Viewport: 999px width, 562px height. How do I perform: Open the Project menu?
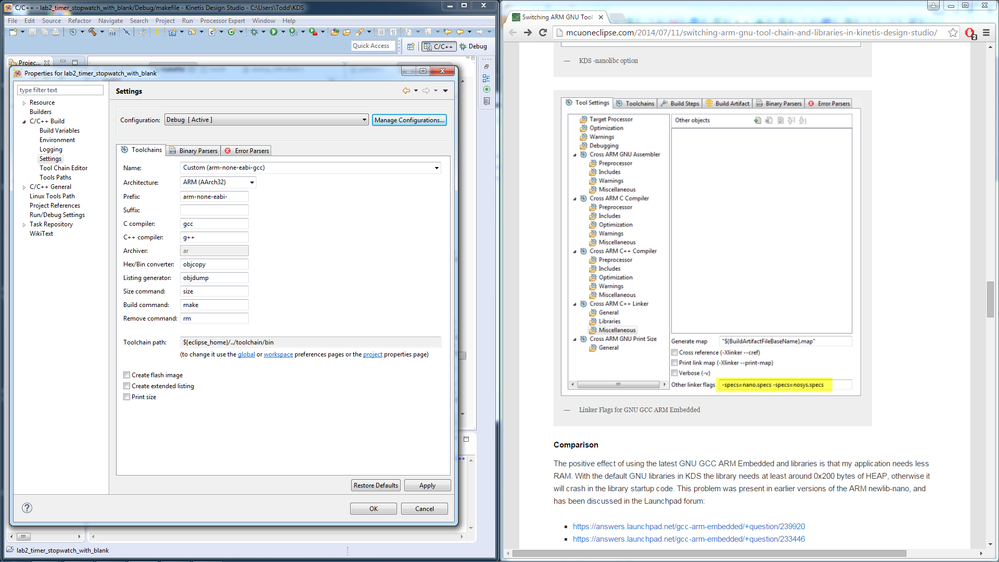tap(165, 20)
